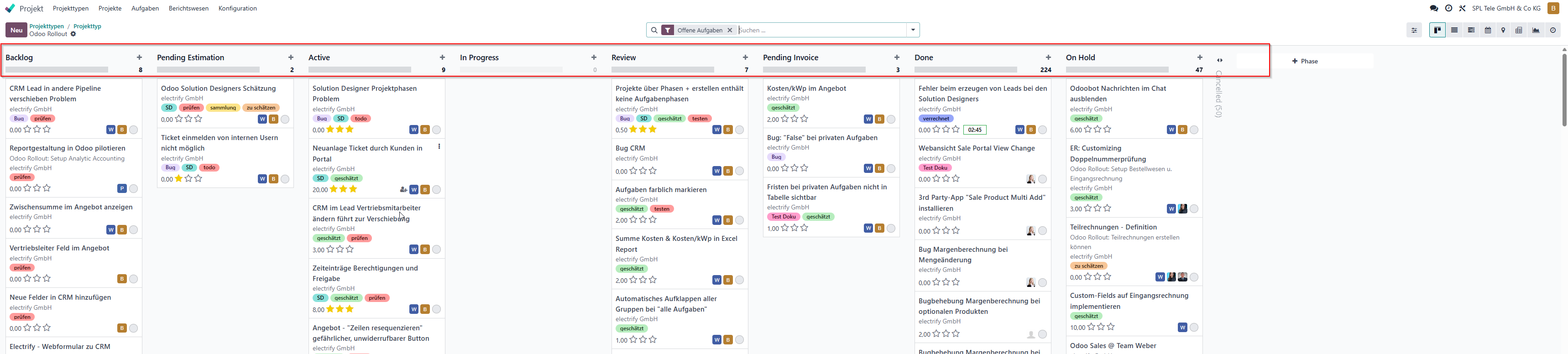1568x354 pixels.
Task: Toggle state circle on Bug CRM card
Action: click(x=739, y=171)
